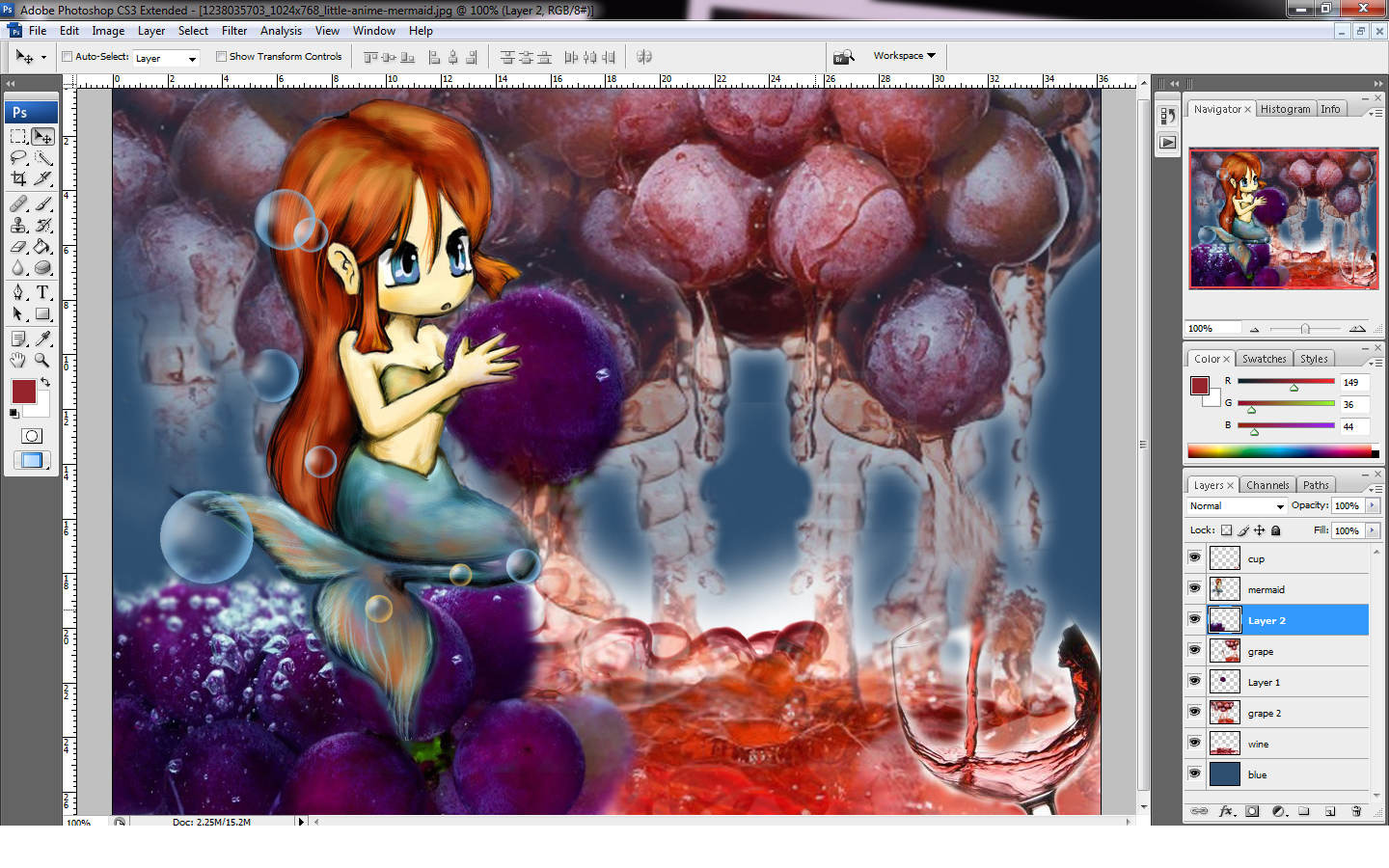Hide the mermaid layer

[1195, 589]
